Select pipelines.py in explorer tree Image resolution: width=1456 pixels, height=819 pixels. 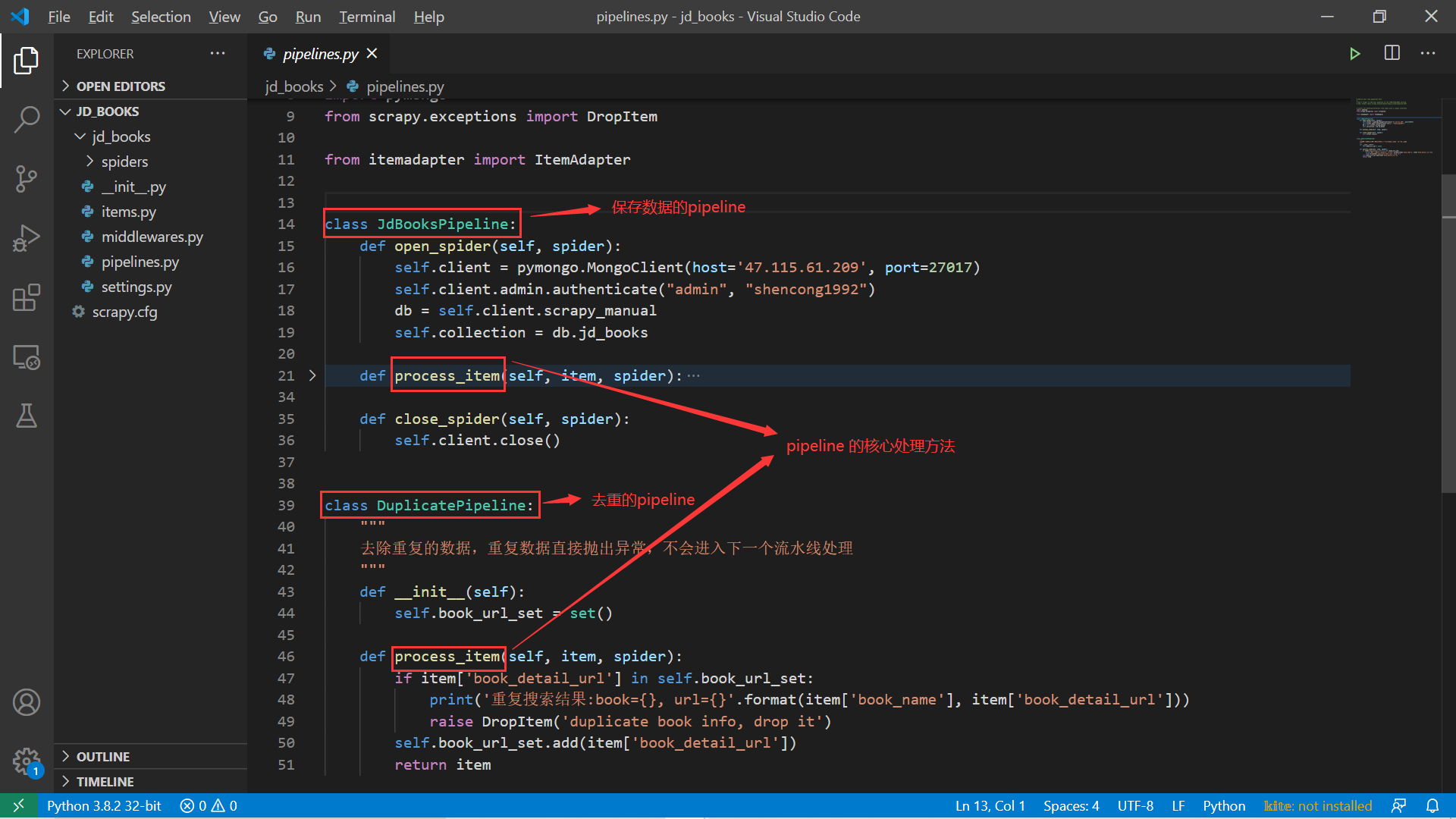click(140, 262)
